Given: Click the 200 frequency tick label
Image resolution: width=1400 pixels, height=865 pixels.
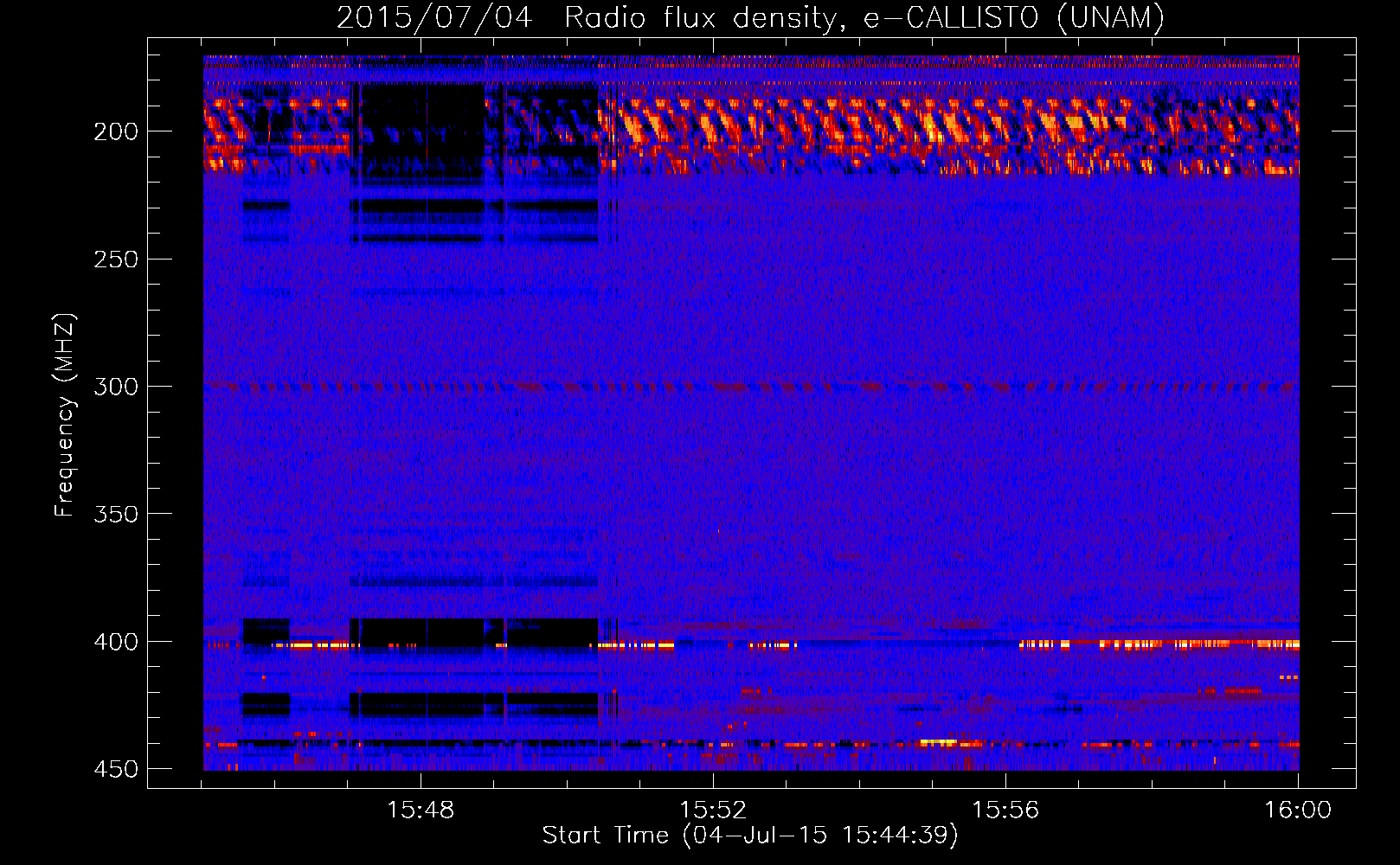Looking at the screenshot, I should coord(116,131).
